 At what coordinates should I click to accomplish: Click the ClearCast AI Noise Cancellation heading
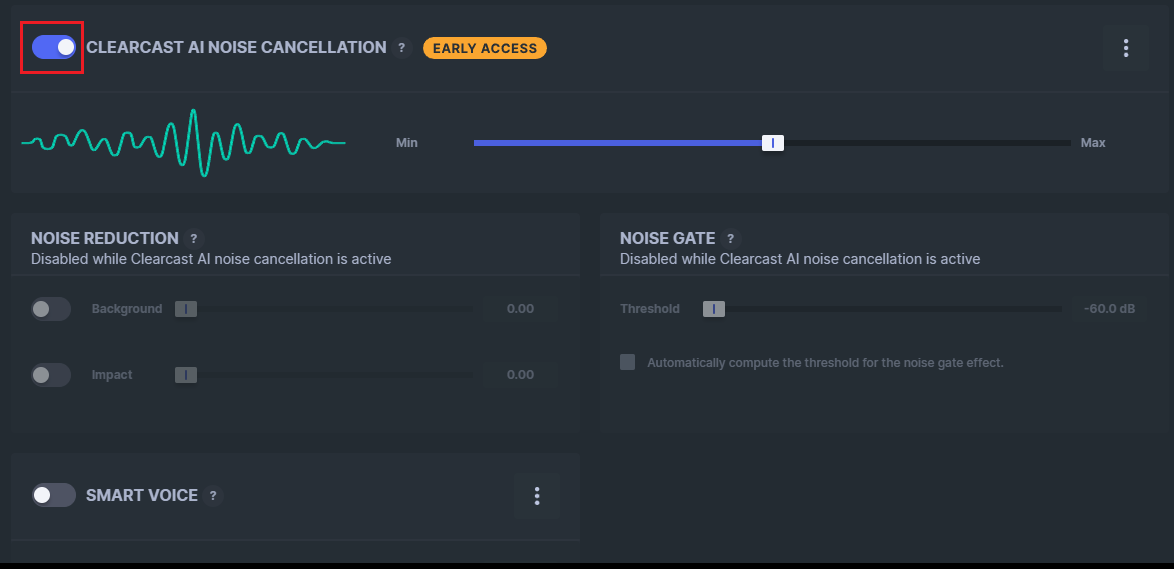click(x=237, y=47)
